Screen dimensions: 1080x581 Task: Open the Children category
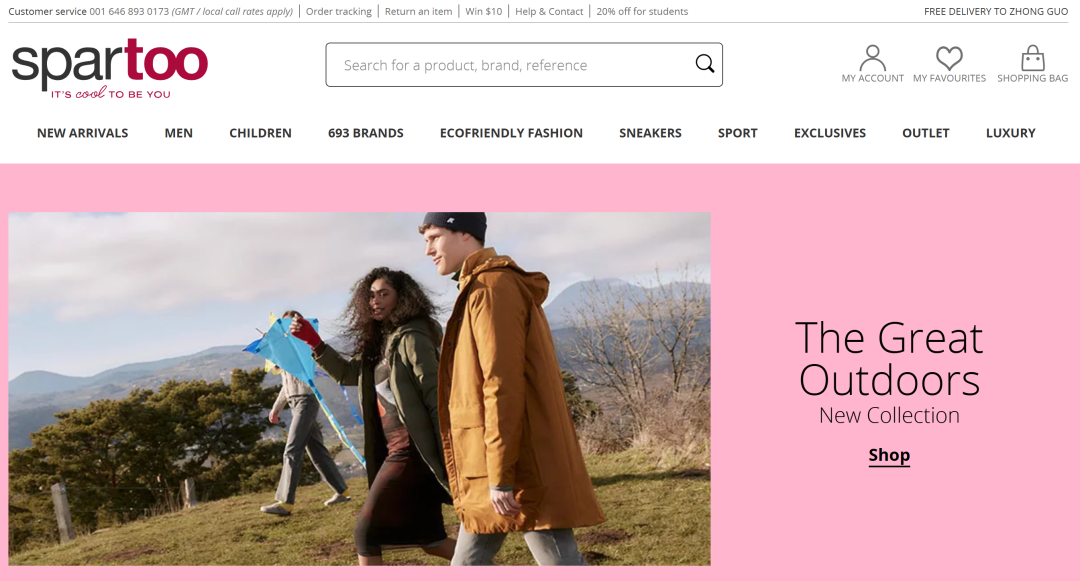(x=260, y=133)
